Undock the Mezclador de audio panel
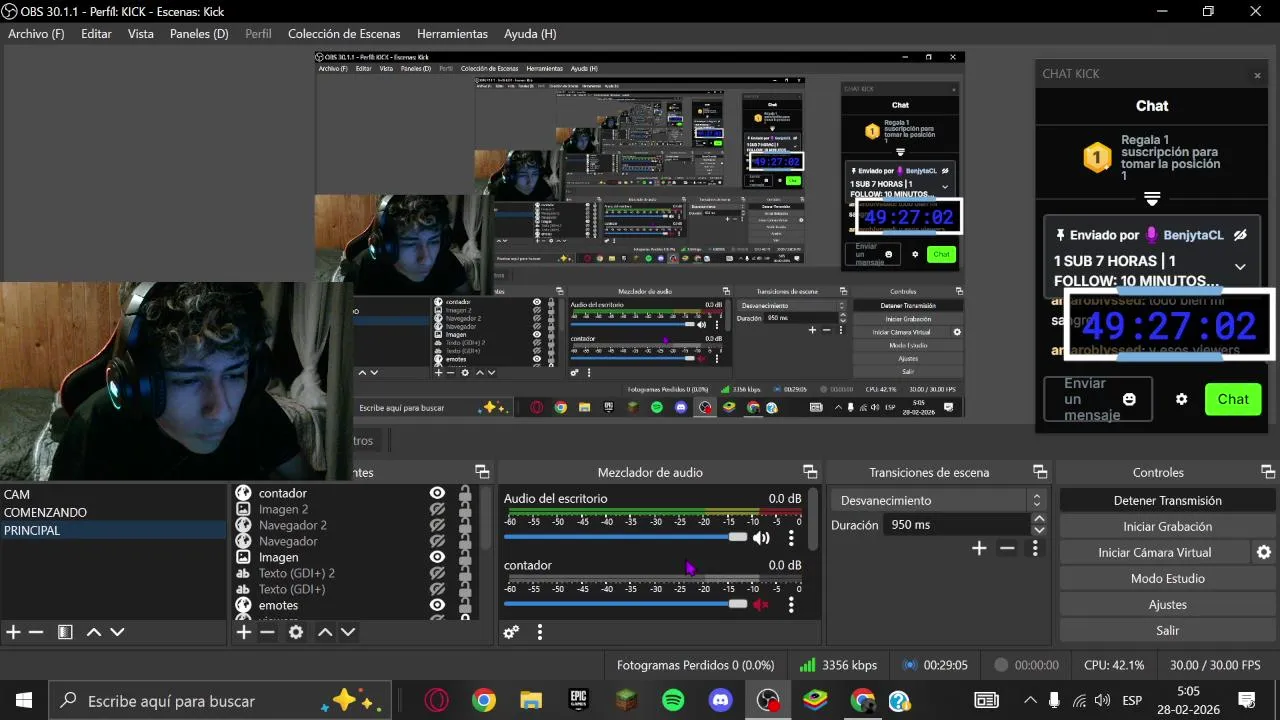1280x720 pixels. coord(810,472)
